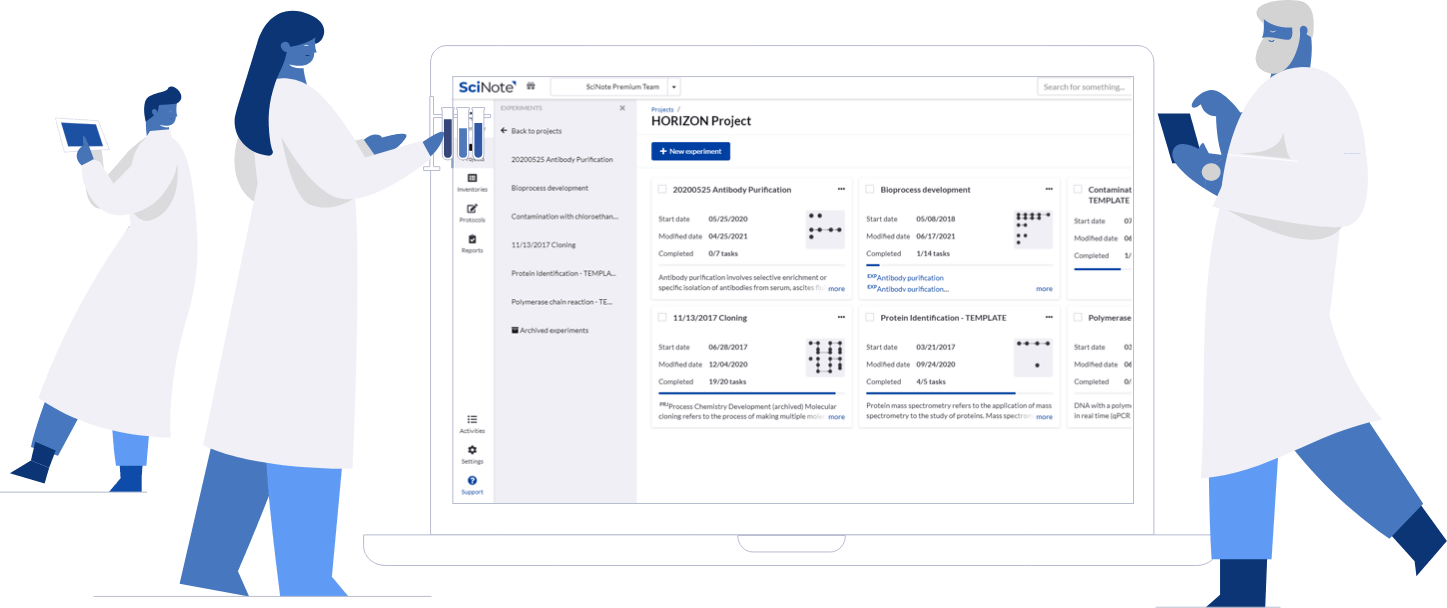The height and width of the screenshot is (608, 1447).
Task: Check the 20200525 Antibody Purification checkbox
Action: (662, 189)
